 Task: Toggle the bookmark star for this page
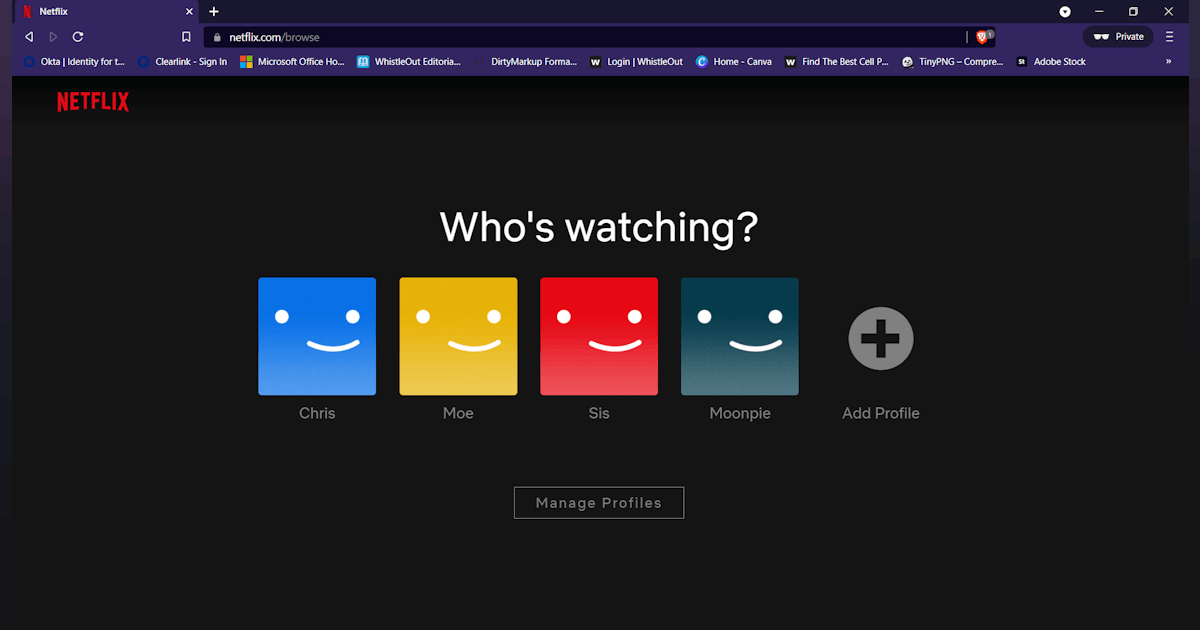(x=186, y=36)
